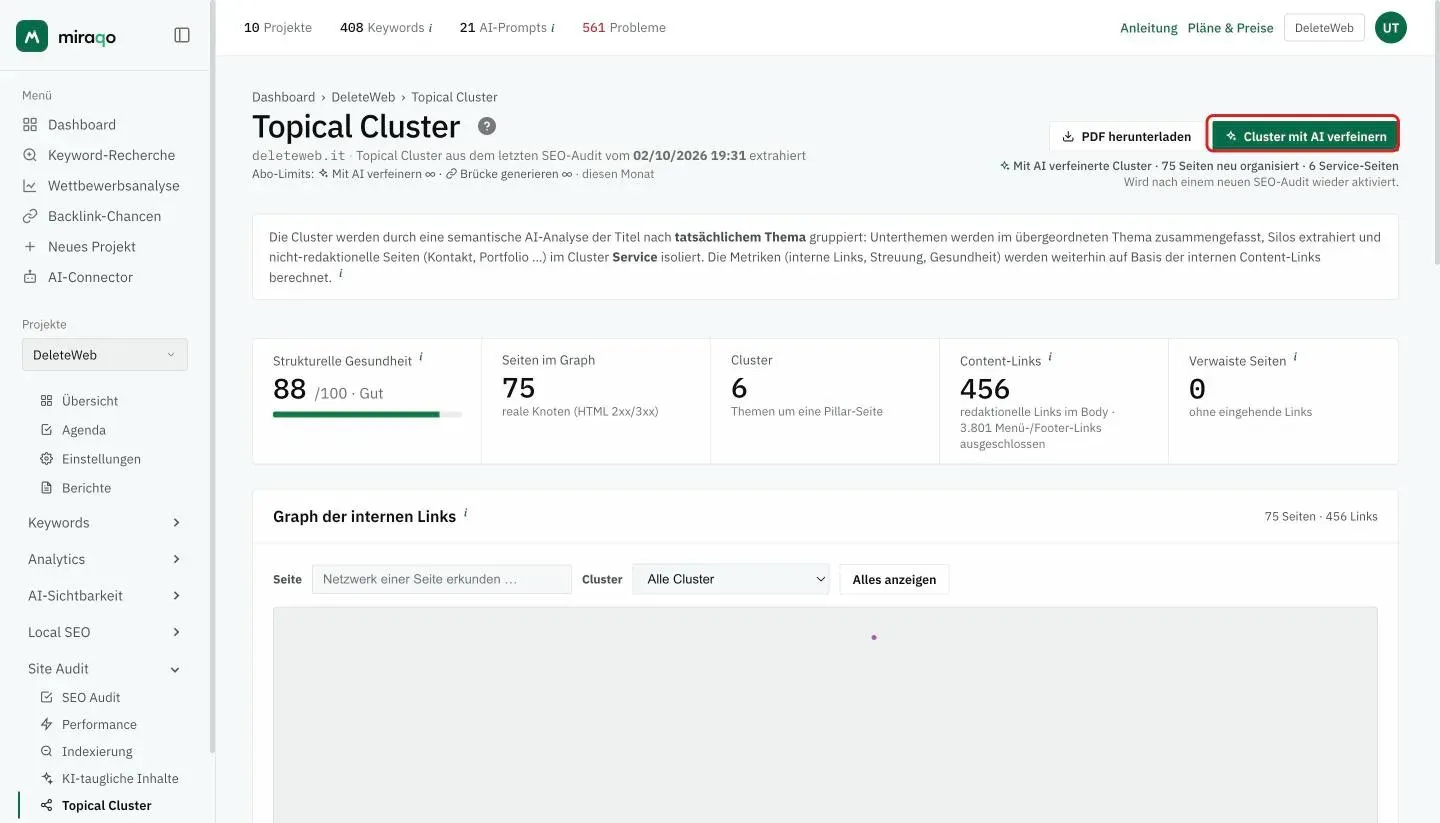Collapse the sidebar with the panel icon

(182, 35)
